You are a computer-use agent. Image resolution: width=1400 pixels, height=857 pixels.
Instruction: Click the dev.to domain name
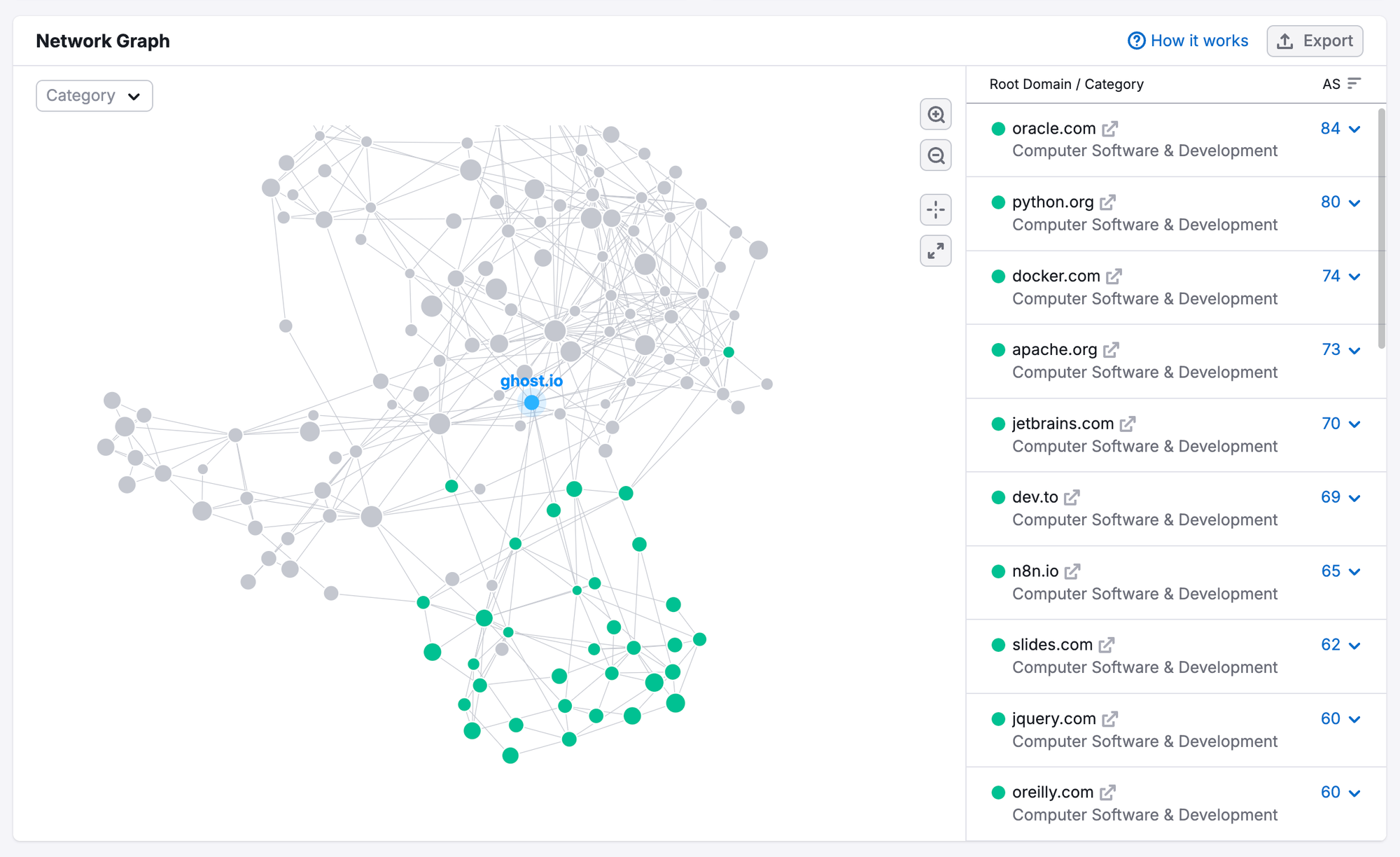click(x=1035, y=497)
